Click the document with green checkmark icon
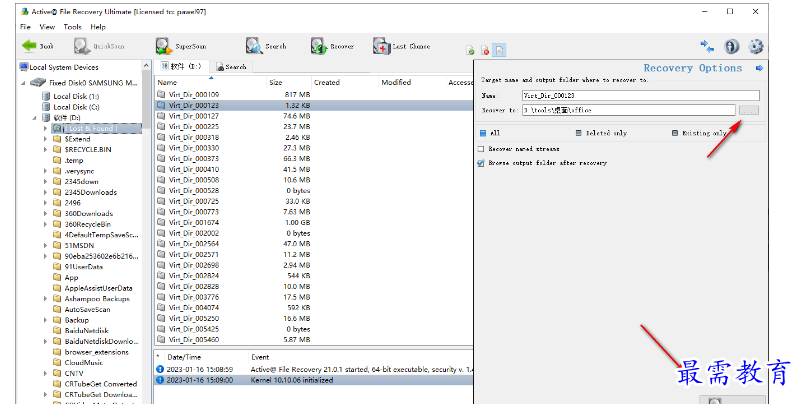799x404 pixels. 470,50
